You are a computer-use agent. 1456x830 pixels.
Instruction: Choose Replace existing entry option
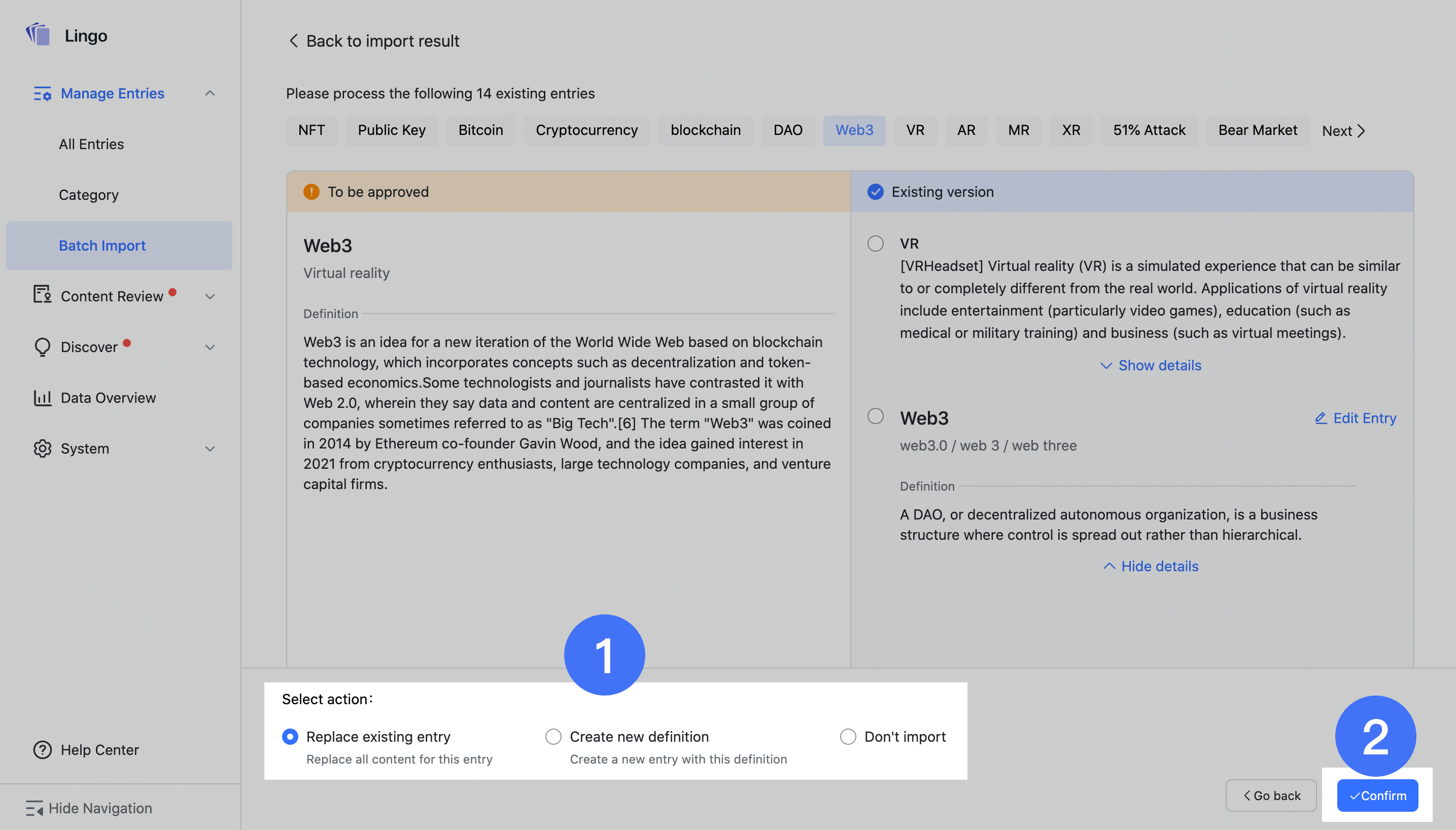290,737
